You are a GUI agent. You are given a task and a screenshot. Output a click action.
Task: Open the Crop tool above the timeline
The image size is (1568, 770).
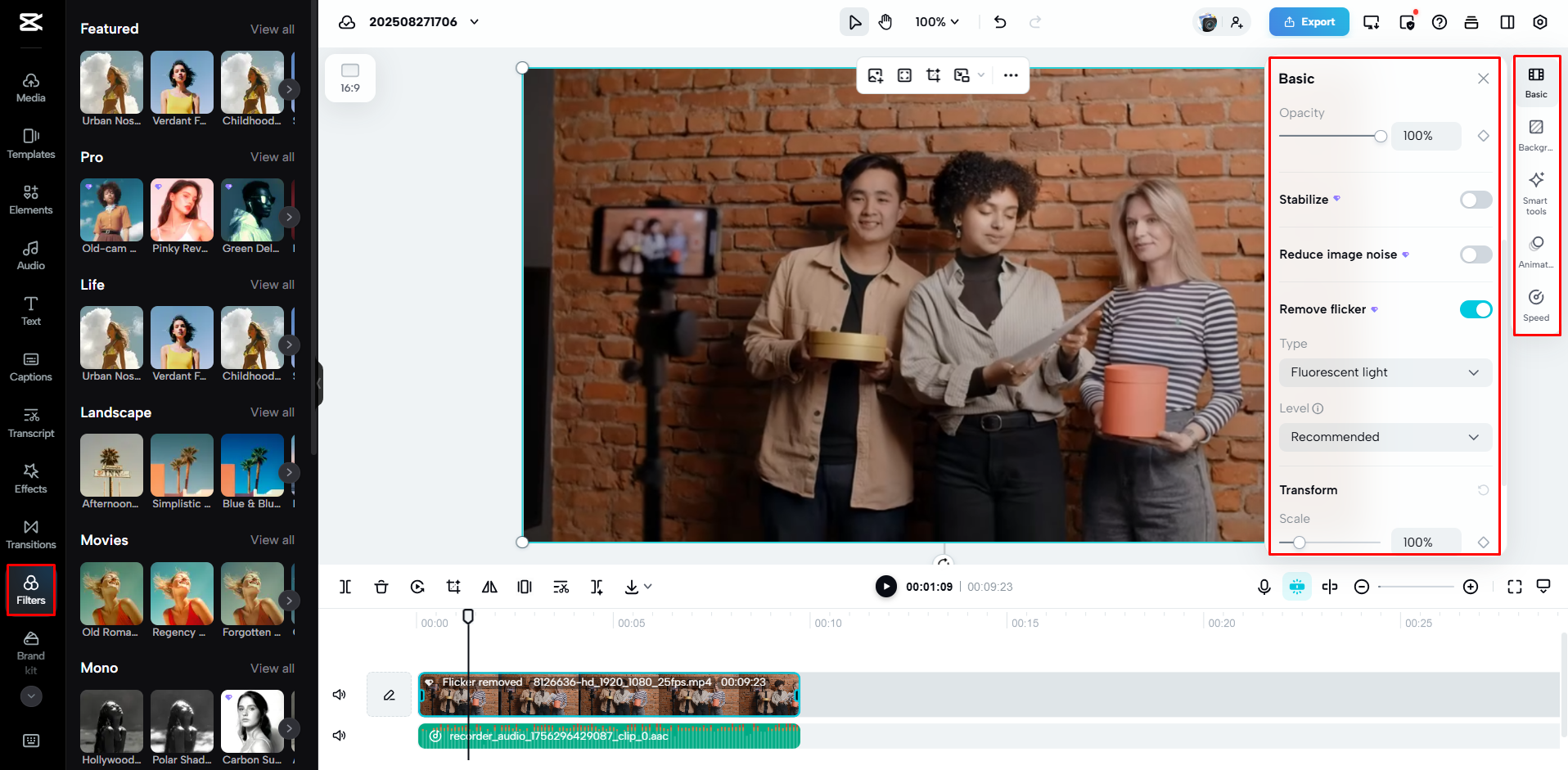[x=453, y=587]
